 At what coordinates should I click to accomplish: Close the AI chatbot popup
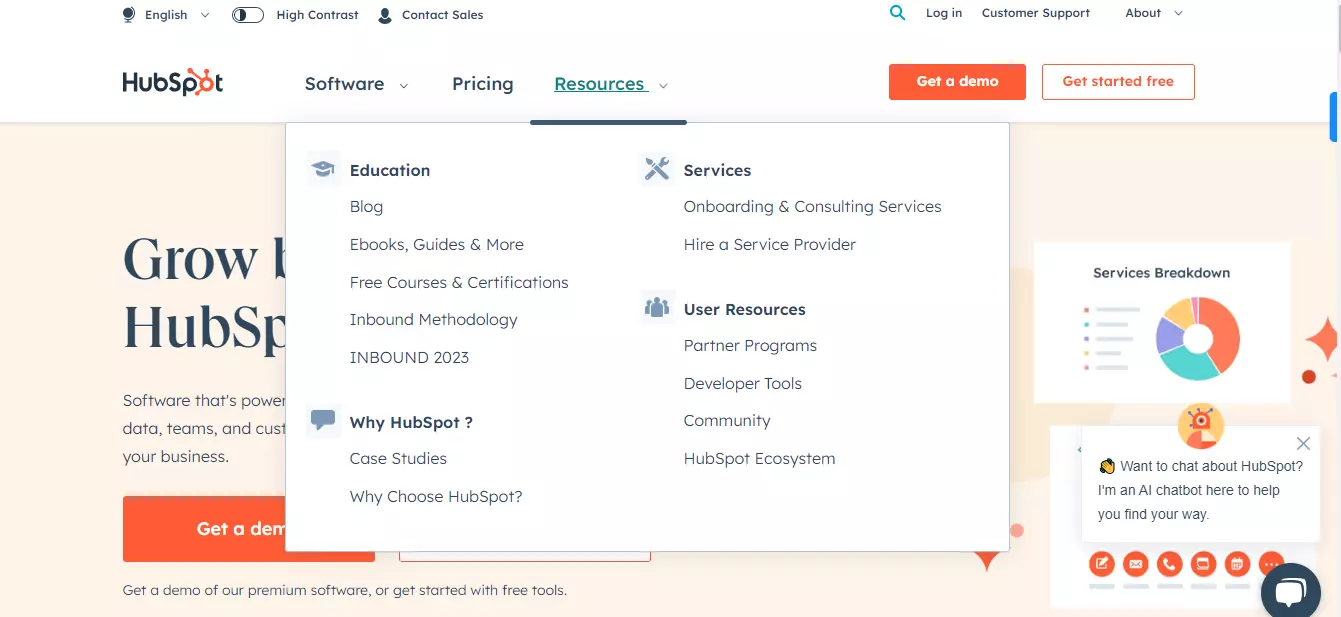coord(1303,443)
